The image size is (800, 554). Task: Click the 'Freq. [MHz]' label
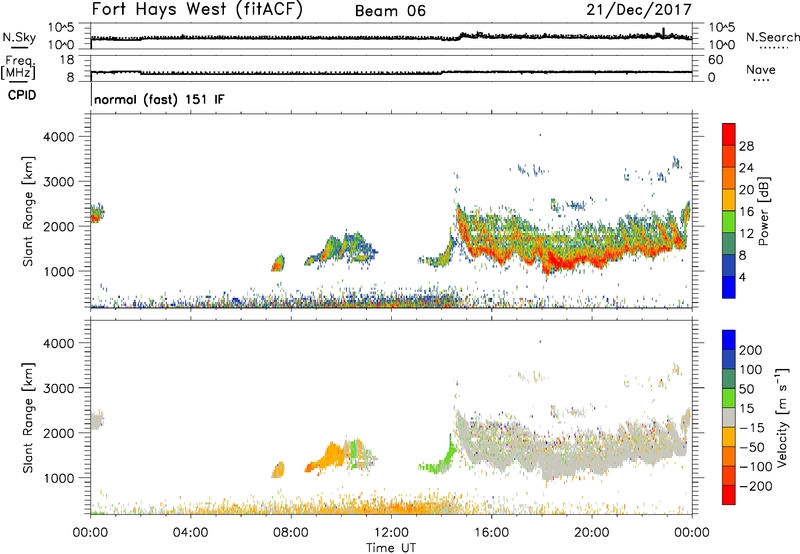click(x=18, y=68)
